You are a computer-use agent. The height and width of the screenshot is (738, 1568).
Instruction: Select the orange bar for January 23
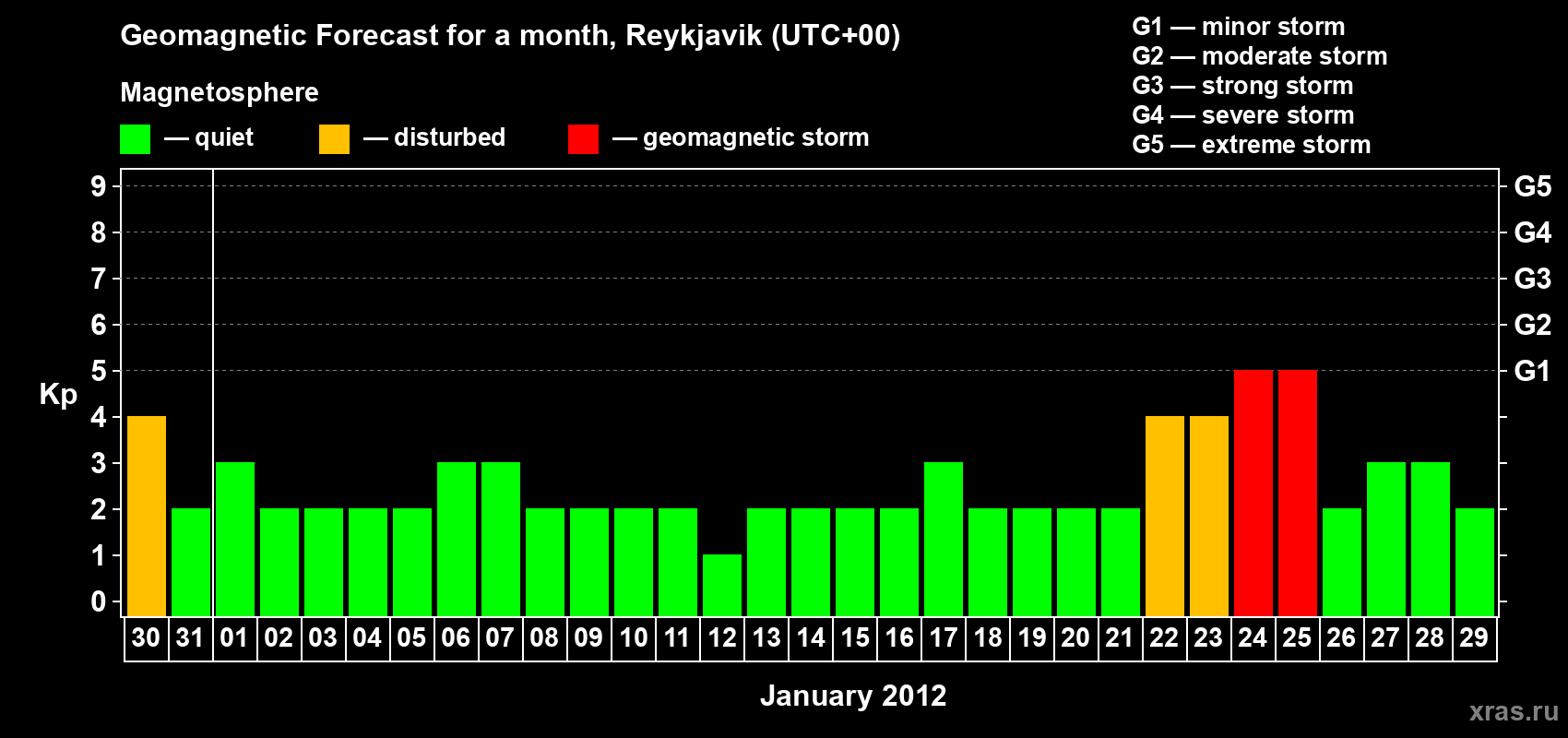click(x=1209, y=516)
